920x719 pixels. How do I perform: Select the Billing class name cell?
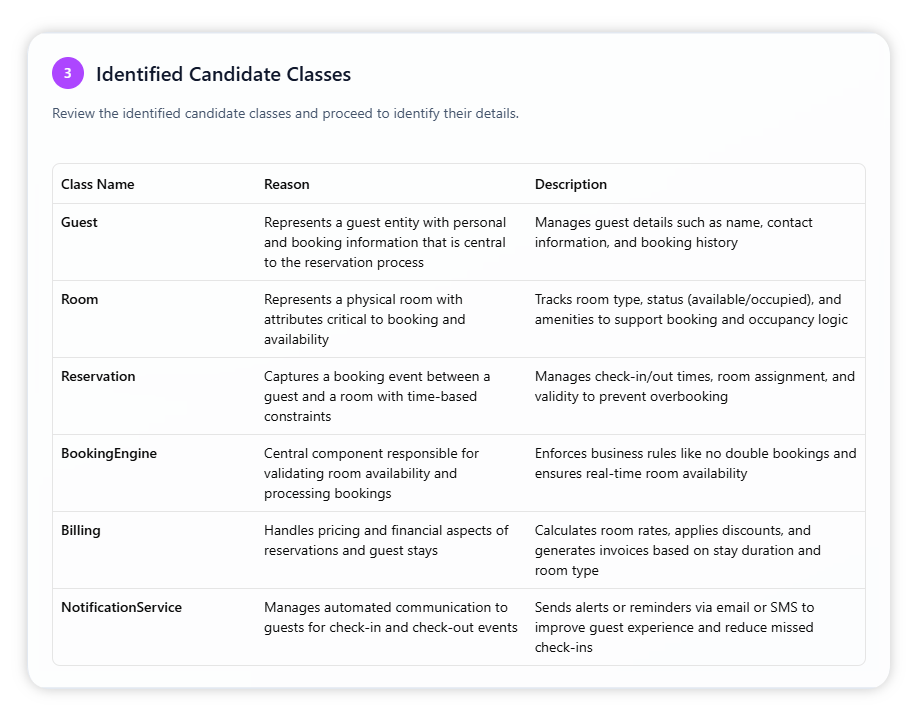(81, 530)
